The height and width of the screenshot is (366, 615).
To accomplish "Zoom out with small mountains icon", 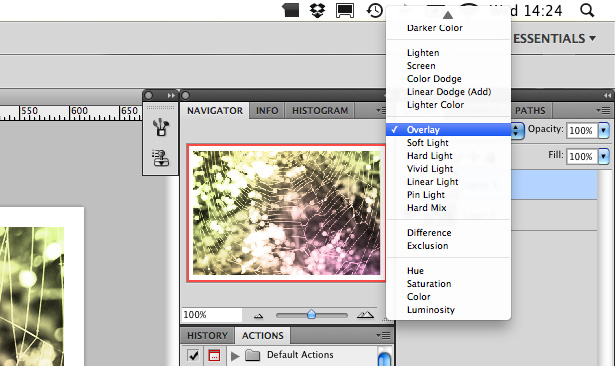I will click(258, 315).
